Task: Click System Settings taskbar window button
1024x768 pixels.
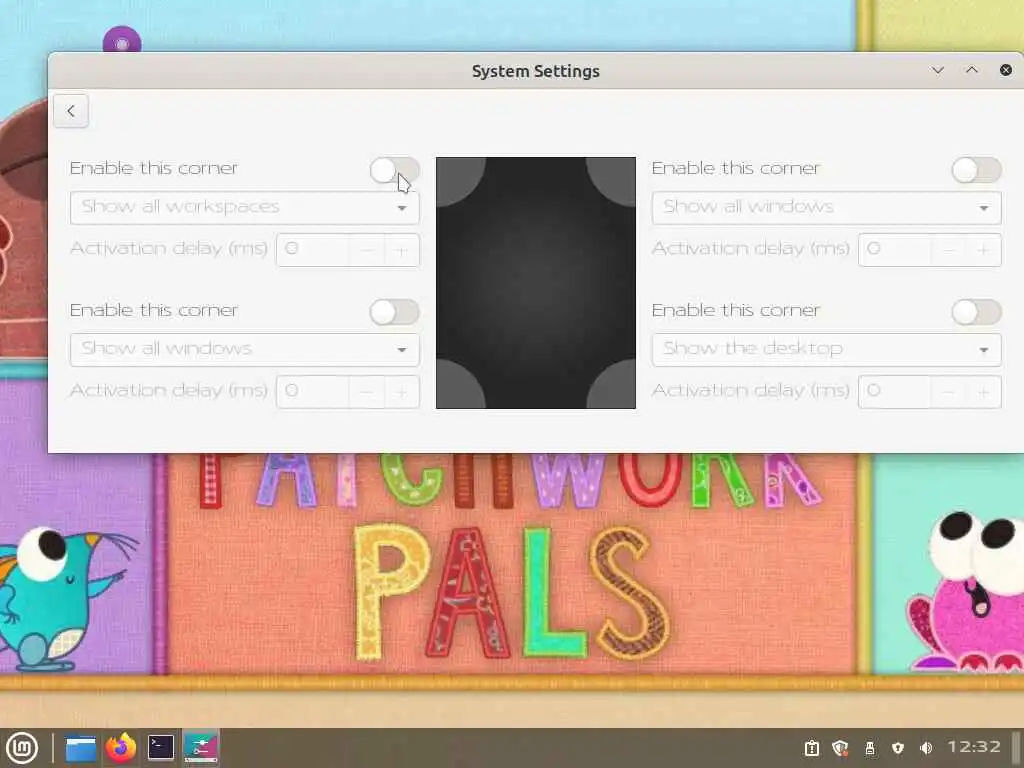Action: [200, 748]
